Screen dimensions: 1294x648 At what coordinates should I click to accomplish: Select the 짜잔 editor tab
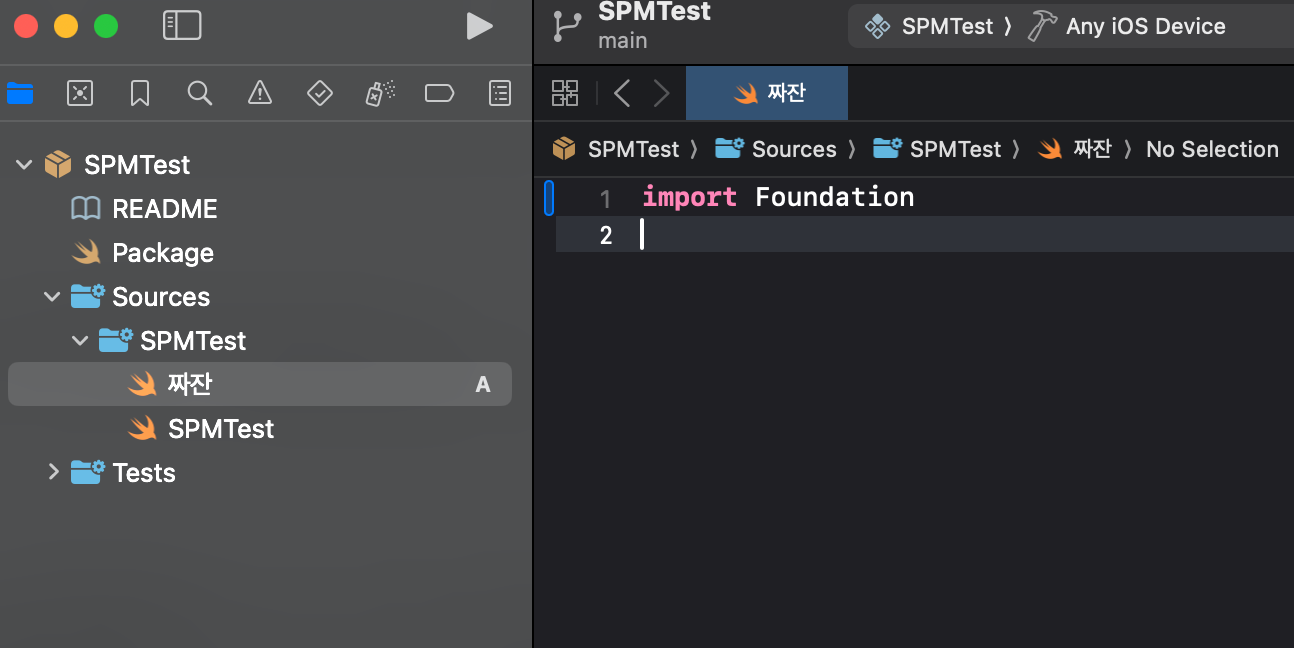(767, 93)
